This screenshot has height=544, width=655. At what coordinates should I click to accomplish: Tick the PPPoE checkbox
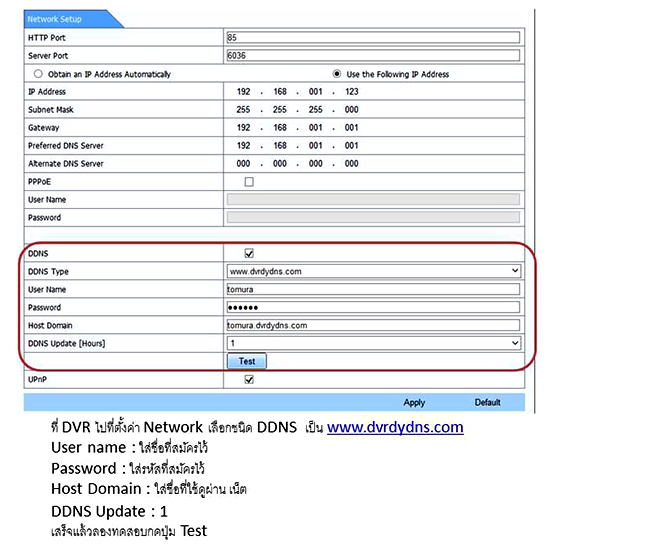click(249, 182)
